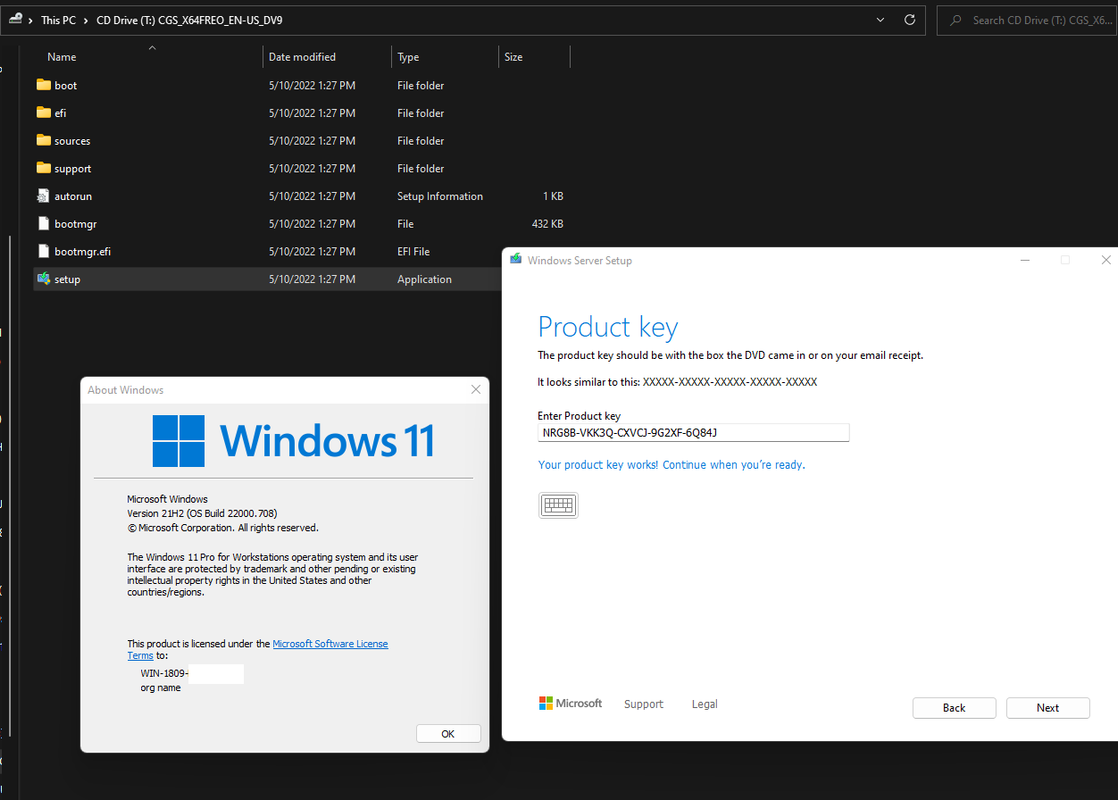
Task: Close the Windows Server Setup window
Action: (x=1106, y=260)
